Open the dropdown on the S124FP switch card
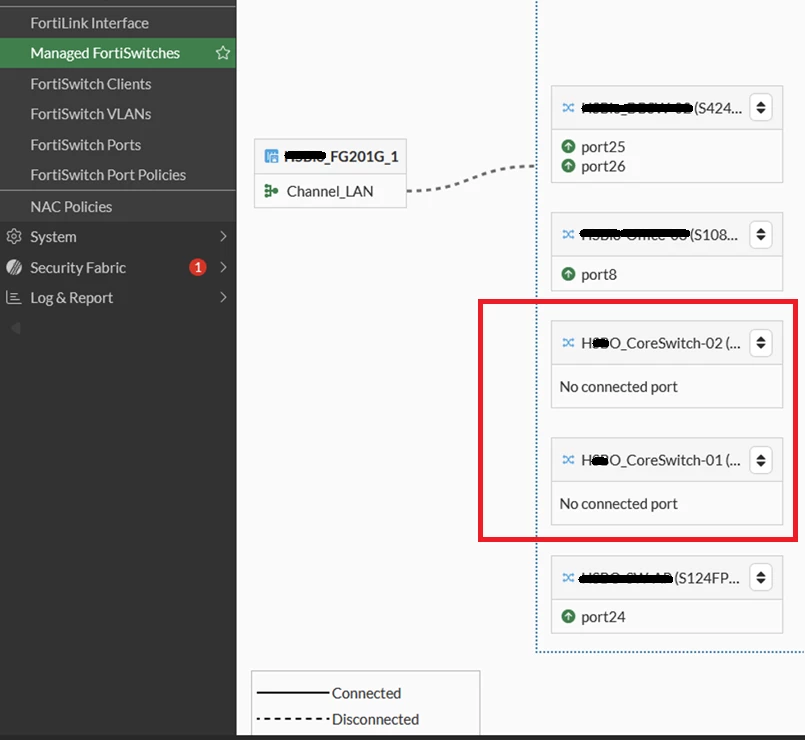The image size is (805, 740). coord(761,577)
